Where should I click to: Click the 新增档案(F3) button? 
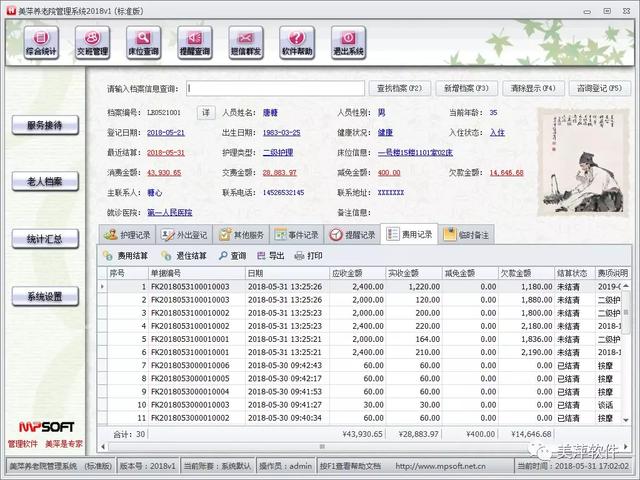pos(466,88)
